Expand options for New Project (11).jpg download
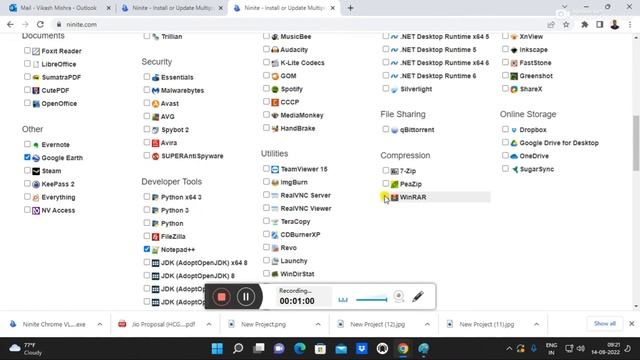This screenshot has width=640, height=360. [536, 324]
